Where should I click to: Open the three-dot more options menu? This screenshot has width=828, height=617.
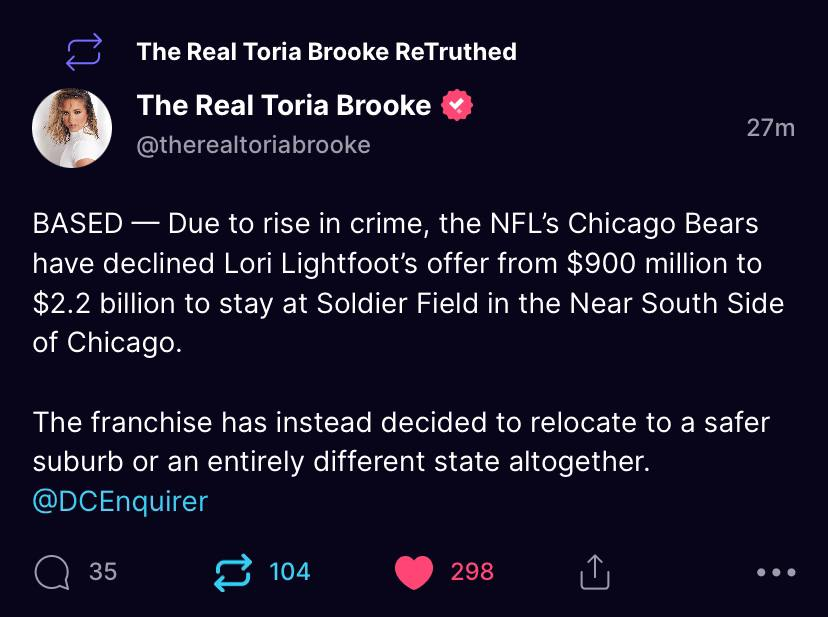click(x=776, y=573)
